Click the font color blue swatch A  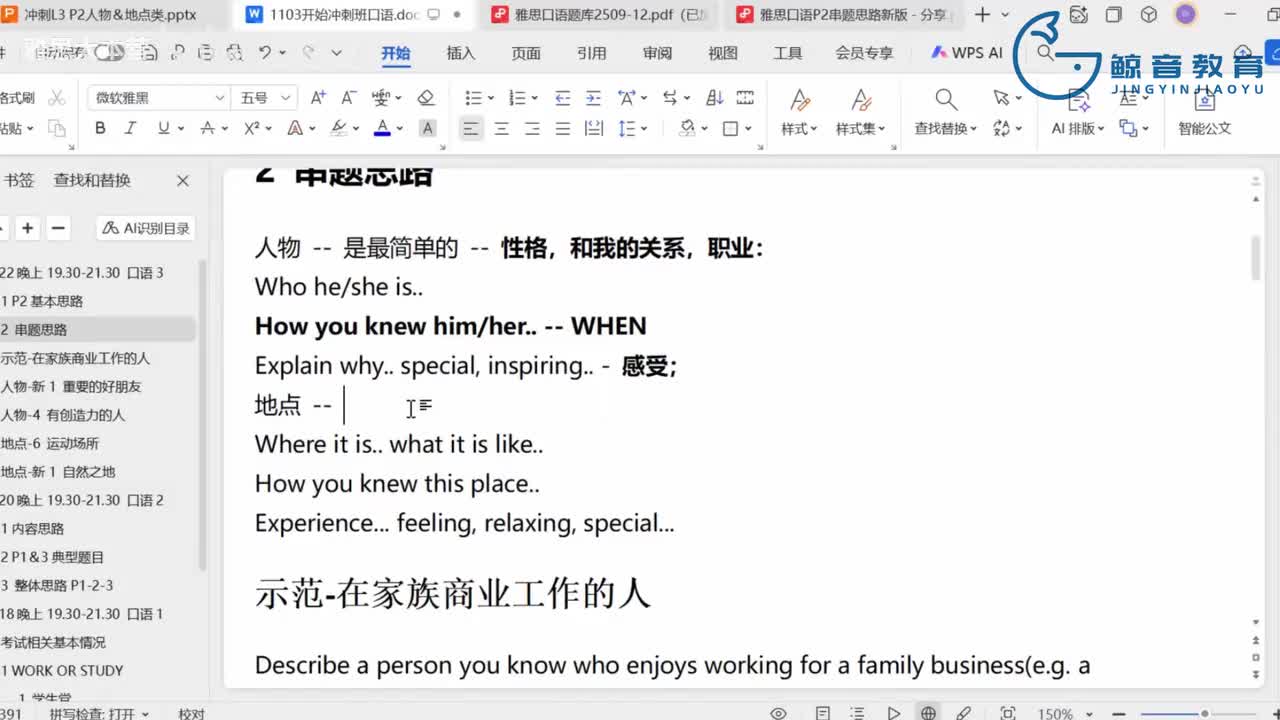pyautogui.click(x=382, y=128)
